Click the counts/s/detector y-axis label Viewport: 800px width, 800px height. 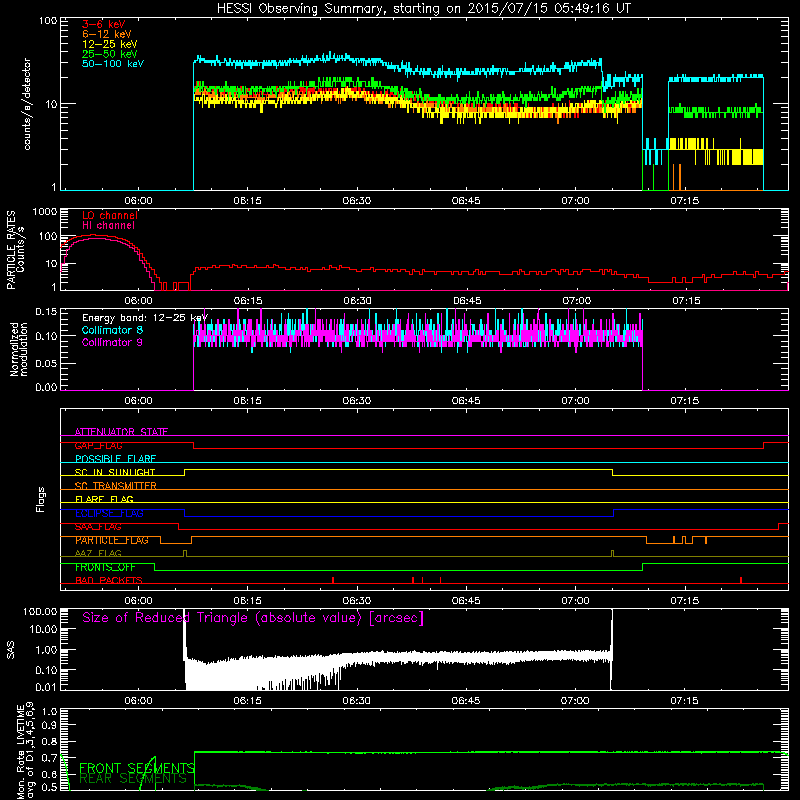[27, 104]
